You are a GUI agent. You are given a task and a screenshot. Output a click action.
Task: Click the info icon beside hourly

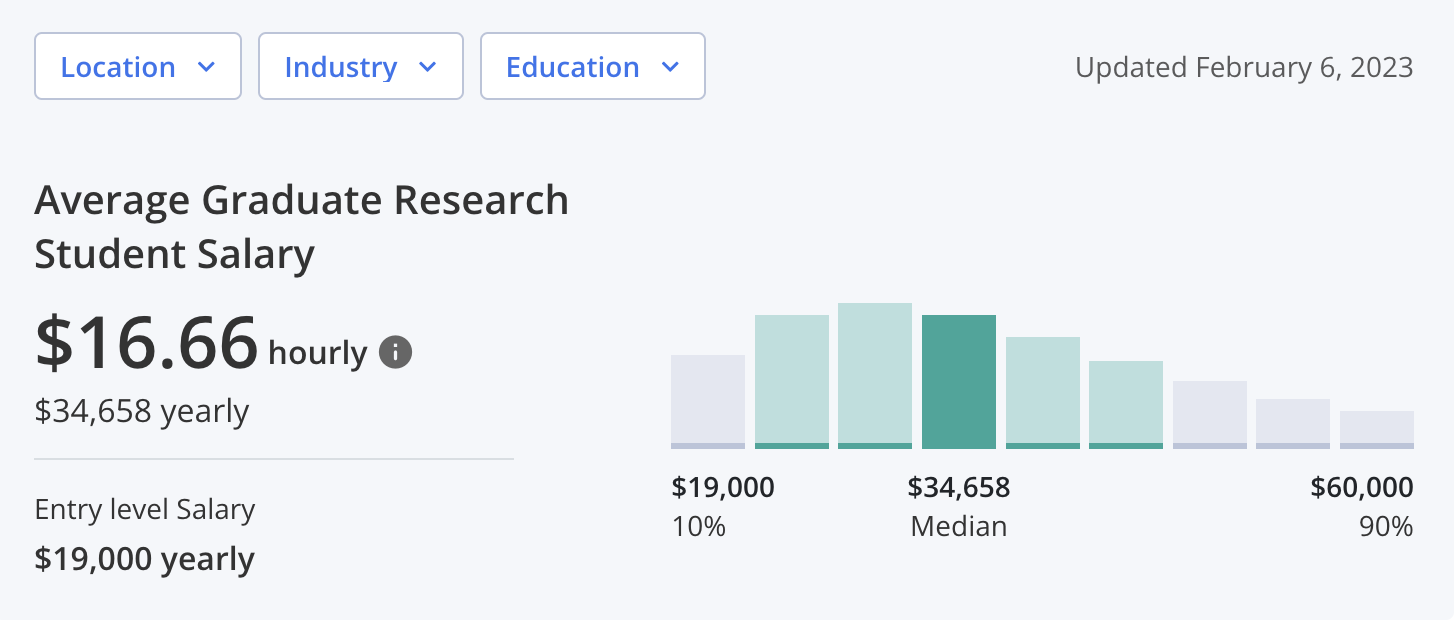[395, 353]
